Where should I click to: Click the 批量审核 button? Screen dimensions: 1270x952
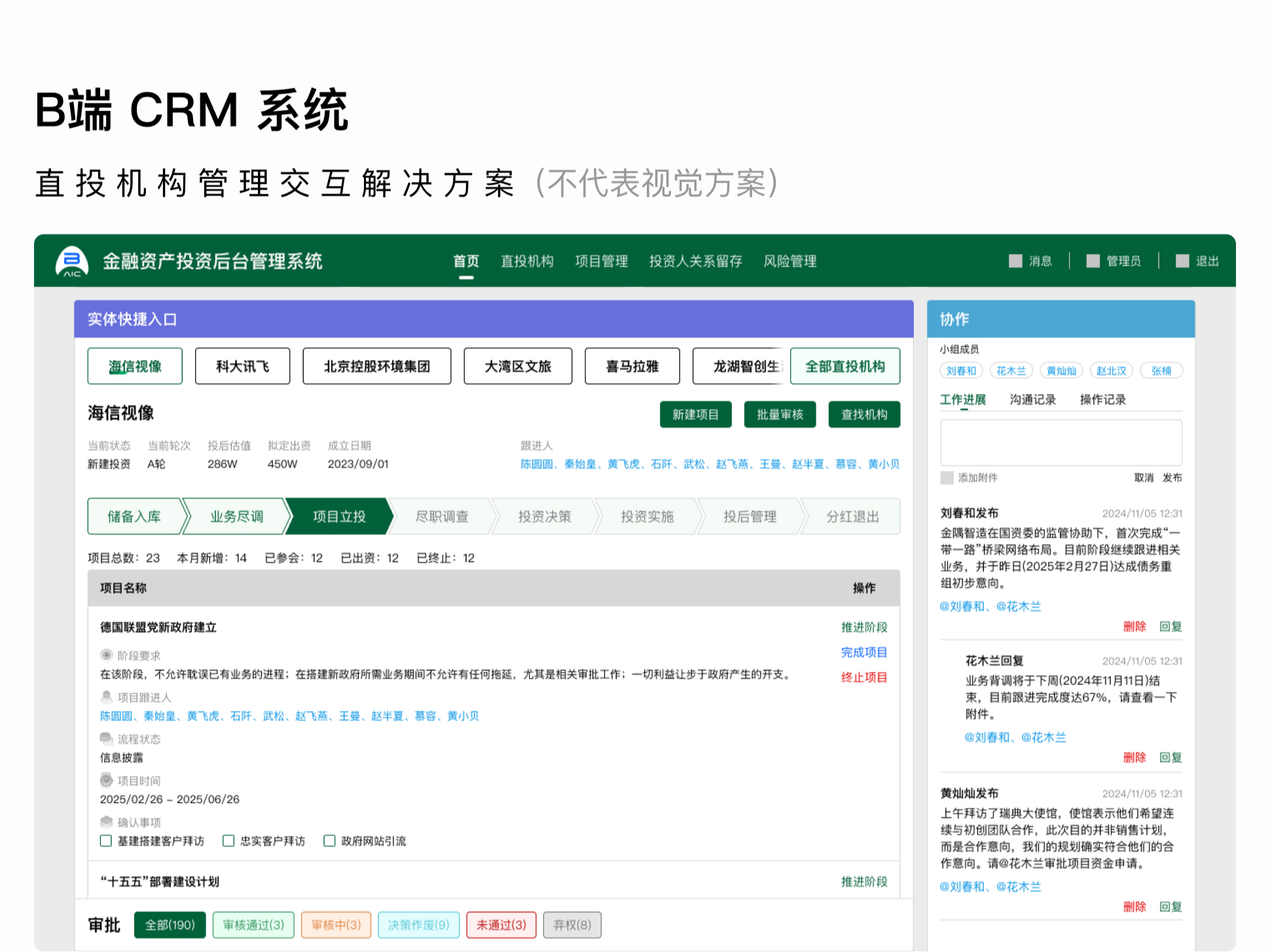[x=780, y=414]
